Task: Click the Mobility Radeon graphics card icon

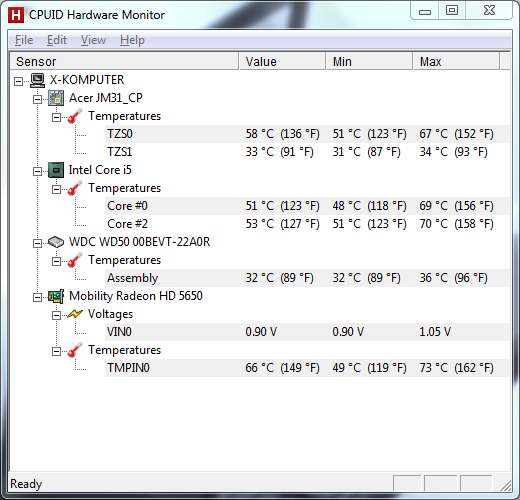Action: pos(56,296)
